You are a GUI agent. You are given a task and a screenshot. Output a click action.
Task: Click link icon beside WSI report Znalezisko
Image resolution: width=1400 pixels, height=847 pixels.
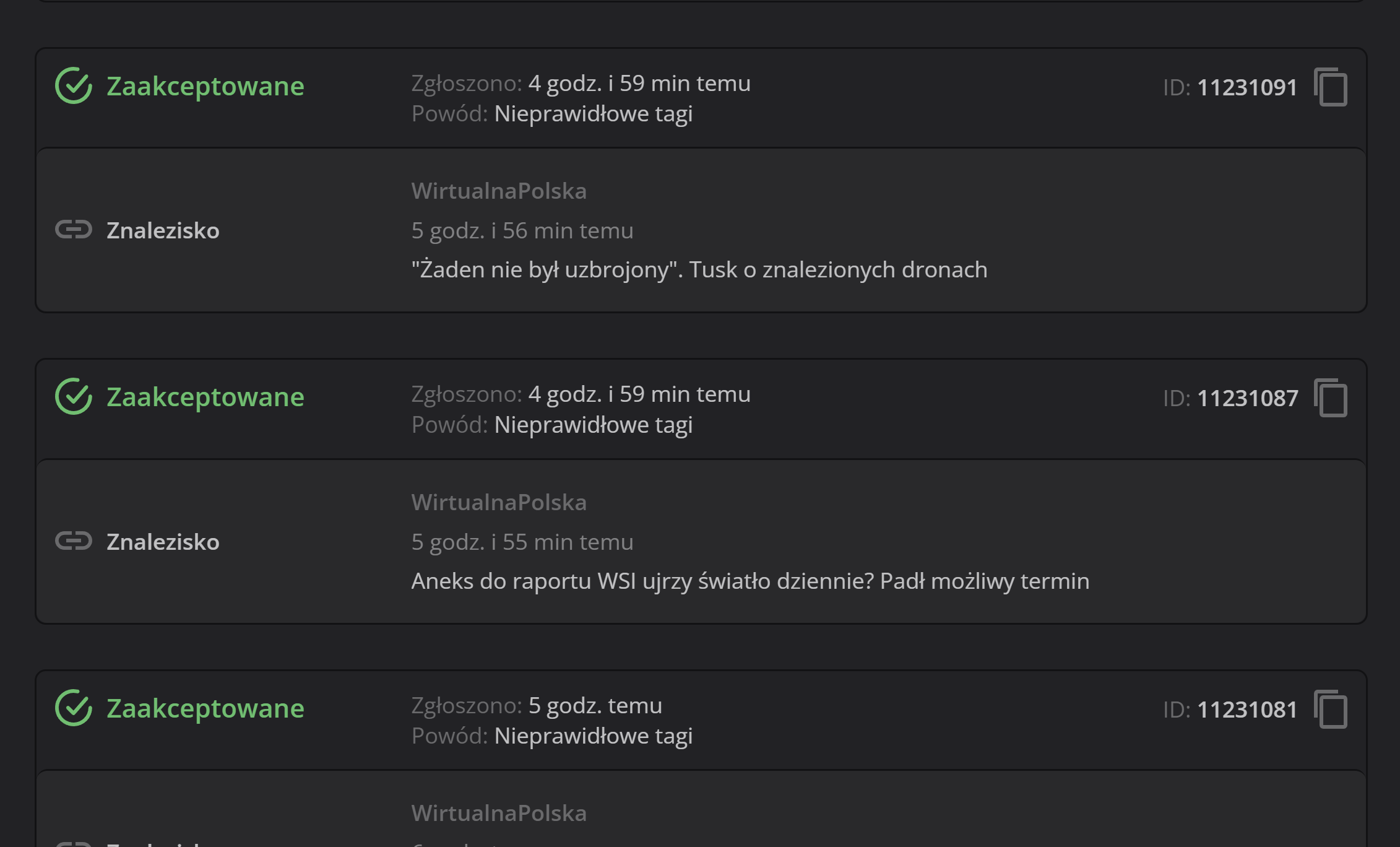pos(74,541)
